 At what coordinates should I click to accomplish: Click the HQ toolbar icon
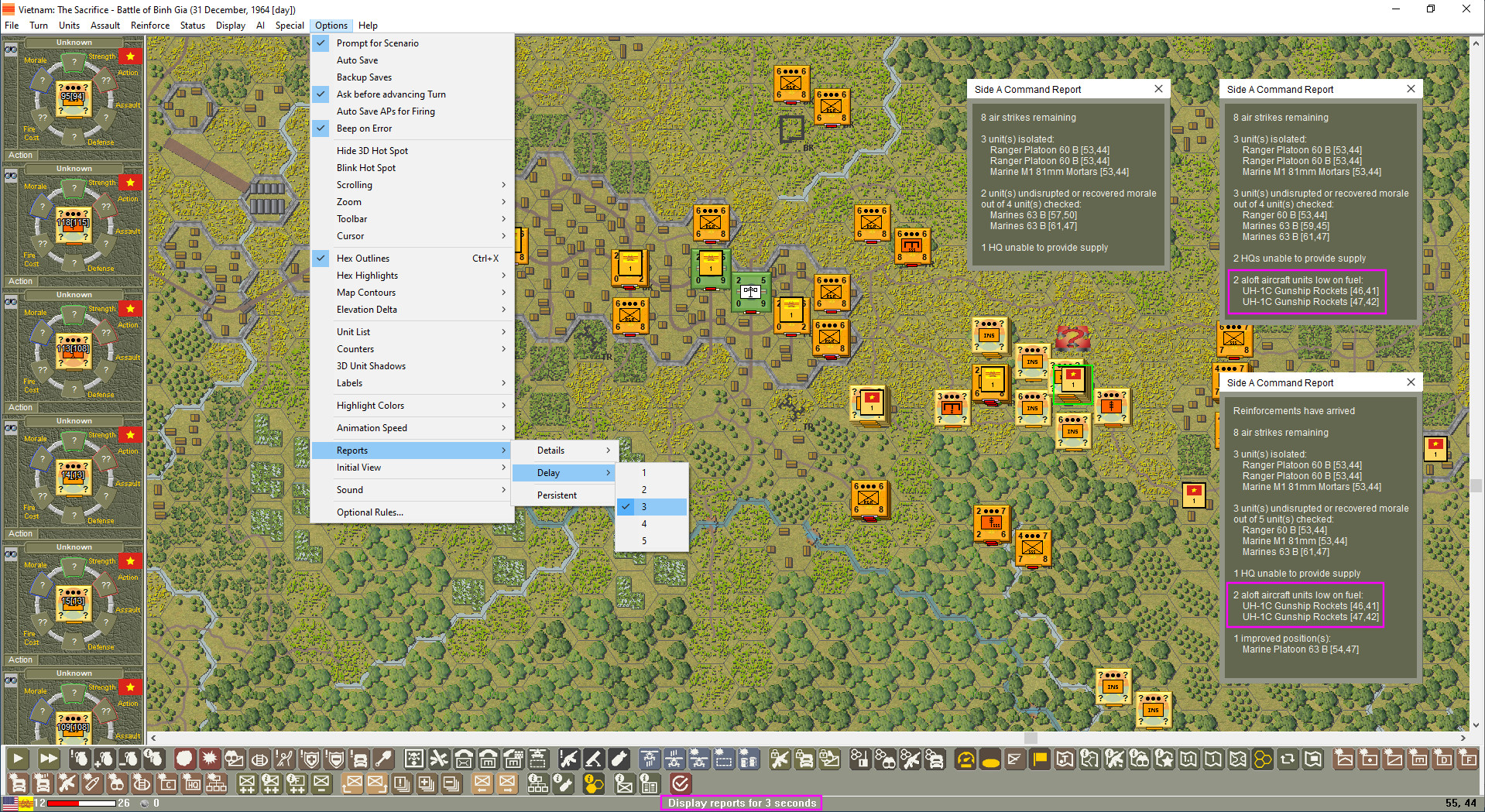point(192,784)
